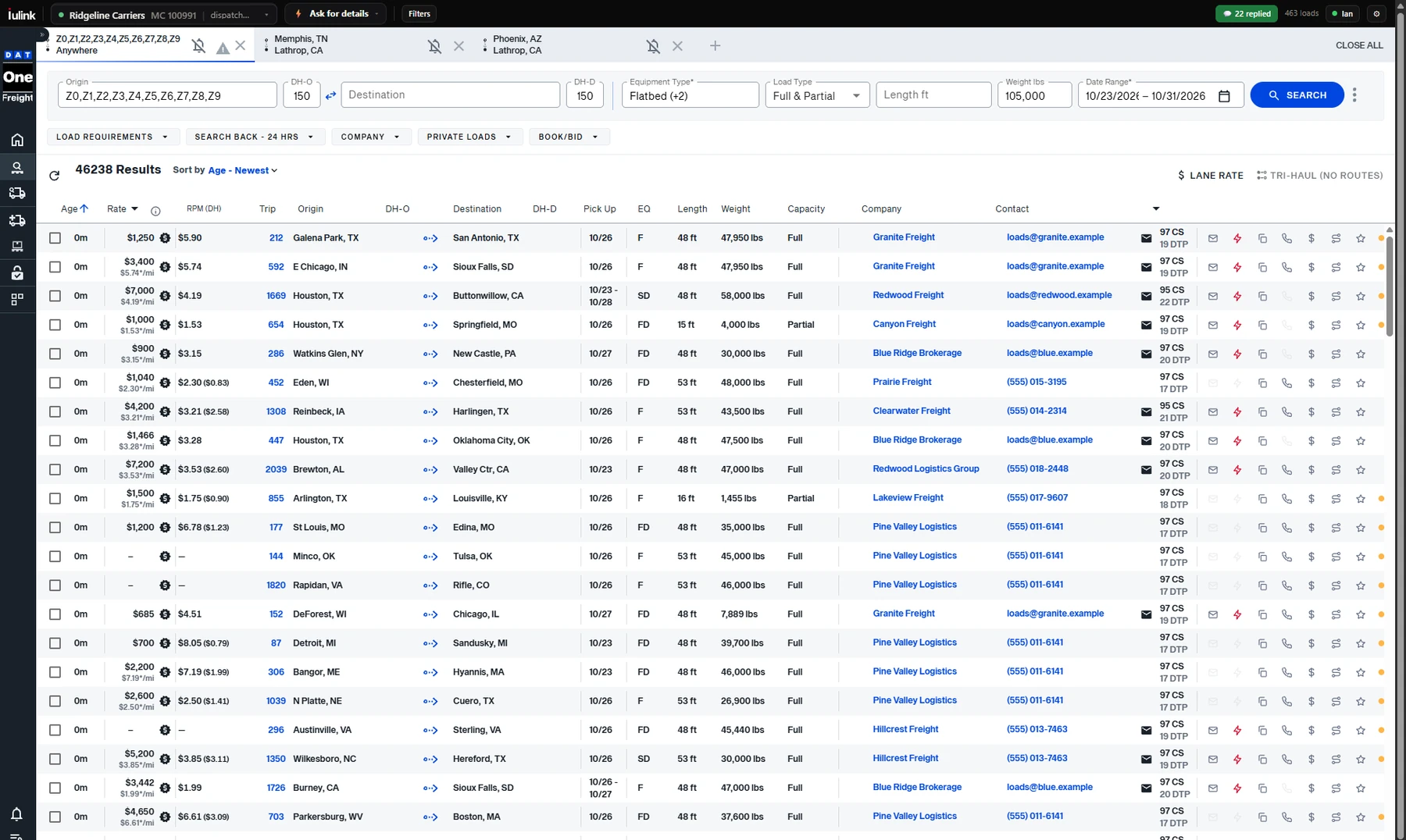
Task: Click Close All search tabs
Action: (1359, 45)
